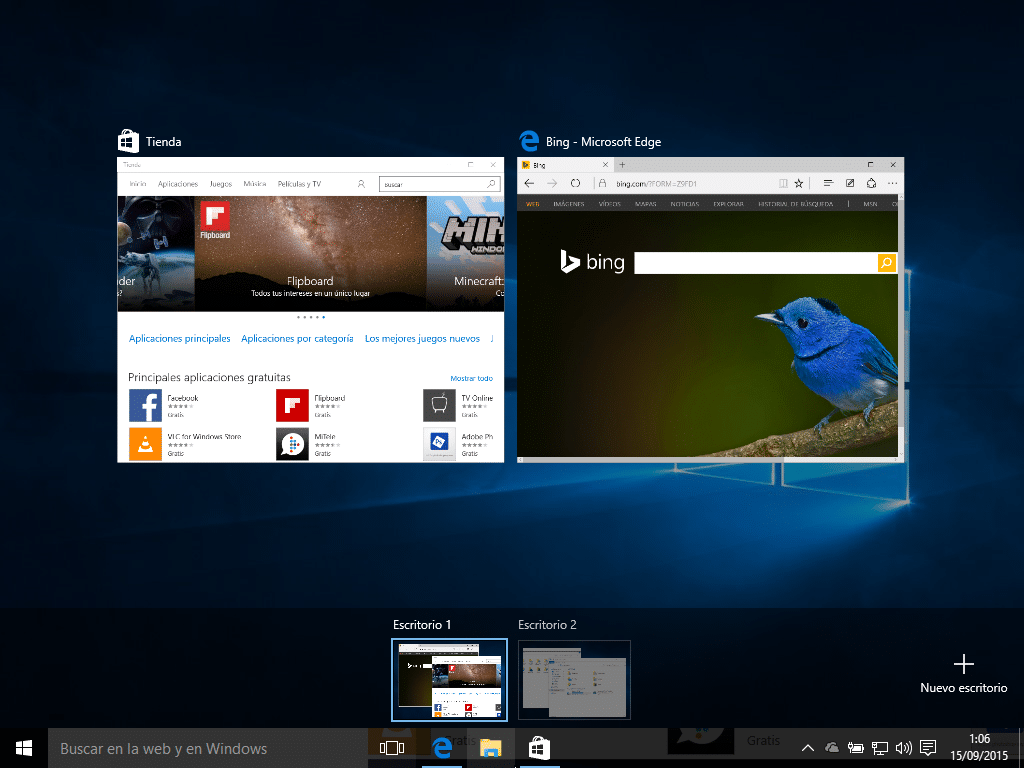
Task: Open the Facebook app icon
Action: (145, 406)
